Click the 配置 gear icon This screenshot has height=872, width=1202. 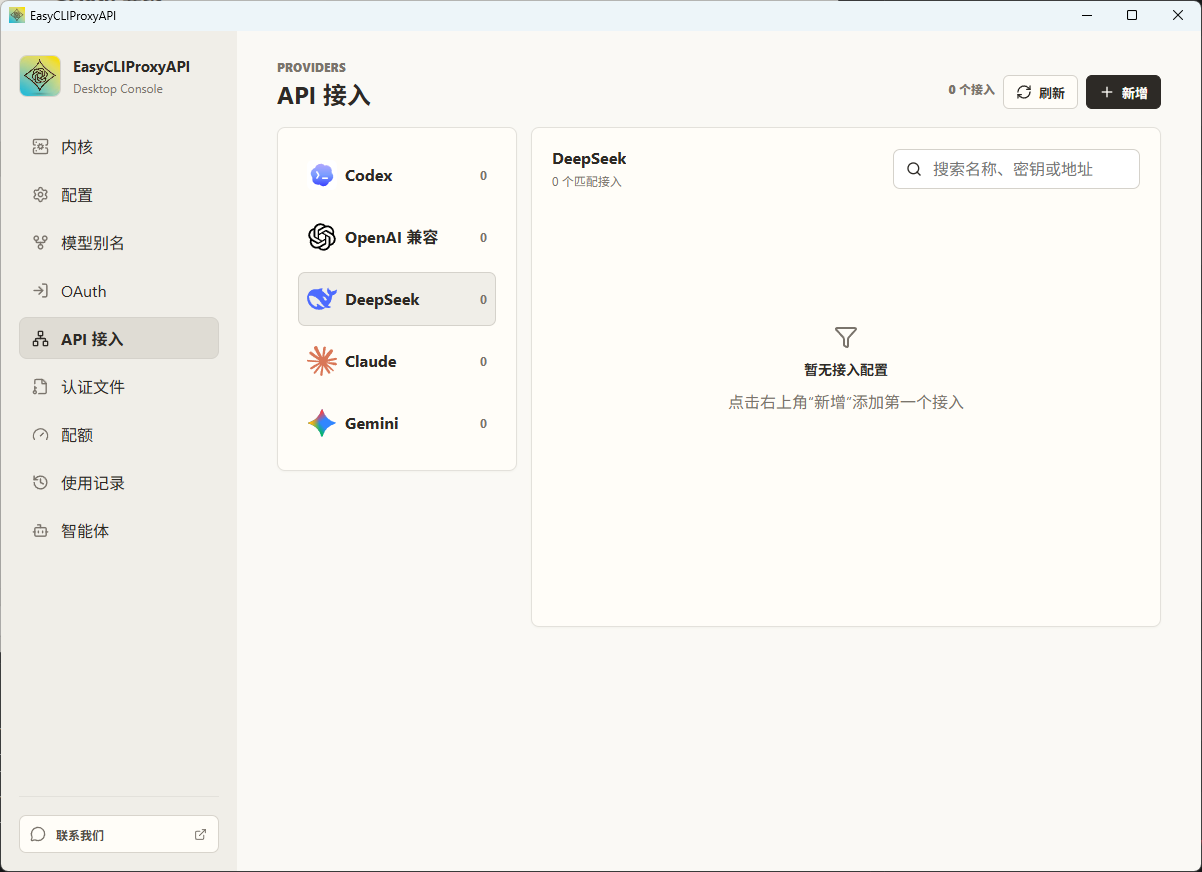(x=40, y=195)
